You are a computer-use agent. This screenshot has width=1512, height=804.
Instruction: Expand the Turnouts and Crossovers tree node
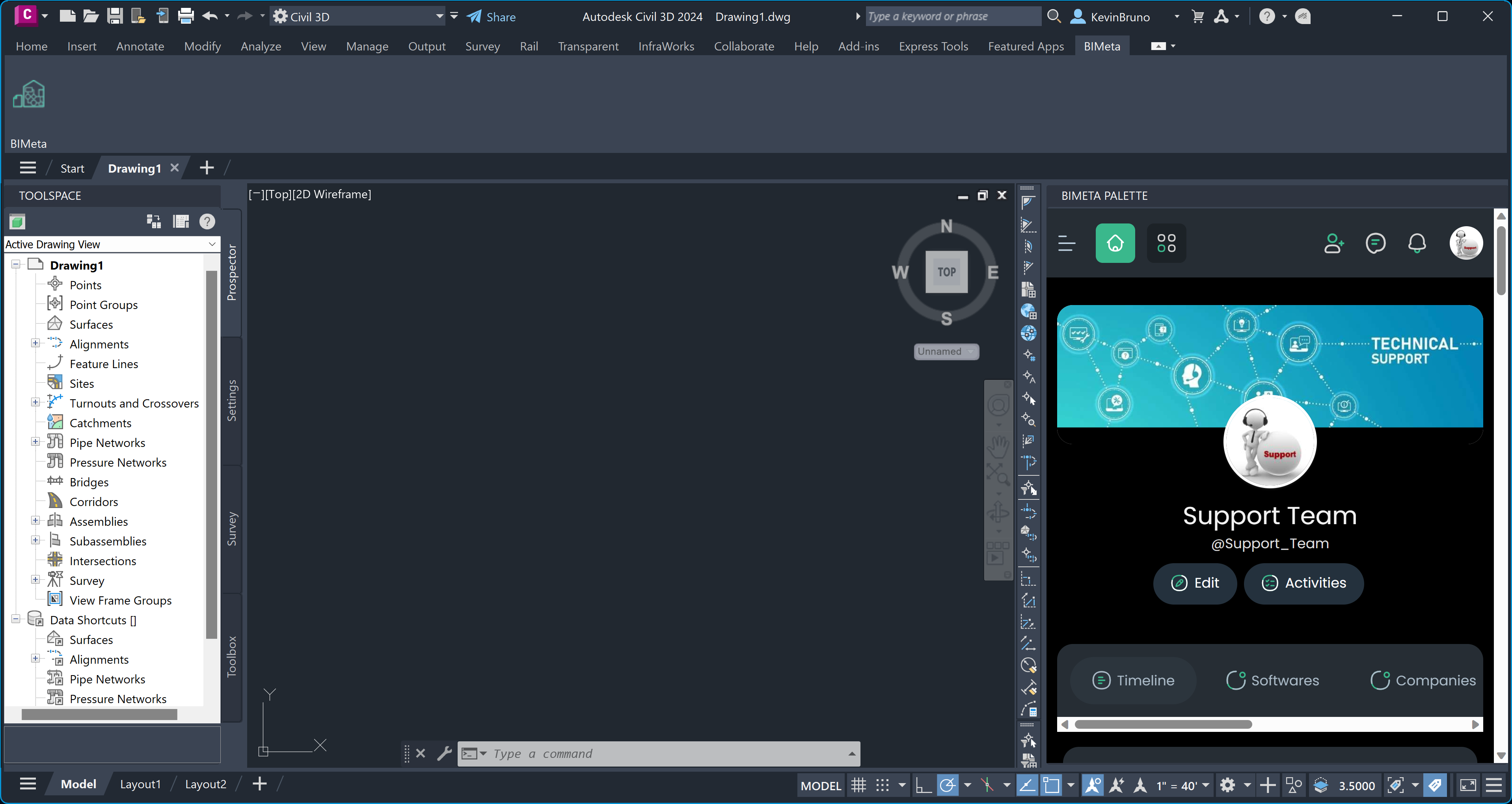pyautogui.click(x=35, y=402)
